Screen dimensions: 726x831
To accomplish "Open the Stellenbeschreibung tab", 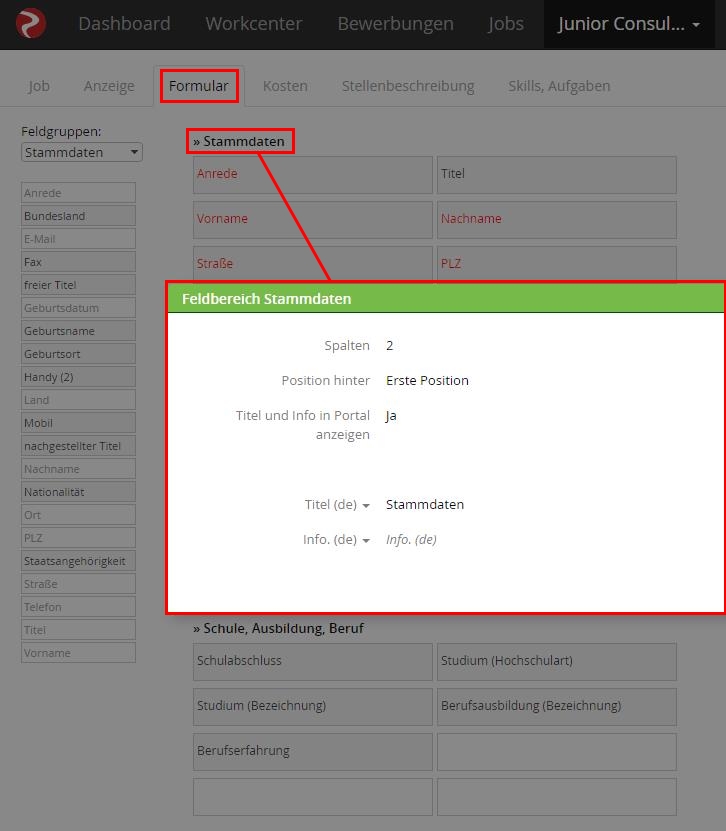I will 408,86.
